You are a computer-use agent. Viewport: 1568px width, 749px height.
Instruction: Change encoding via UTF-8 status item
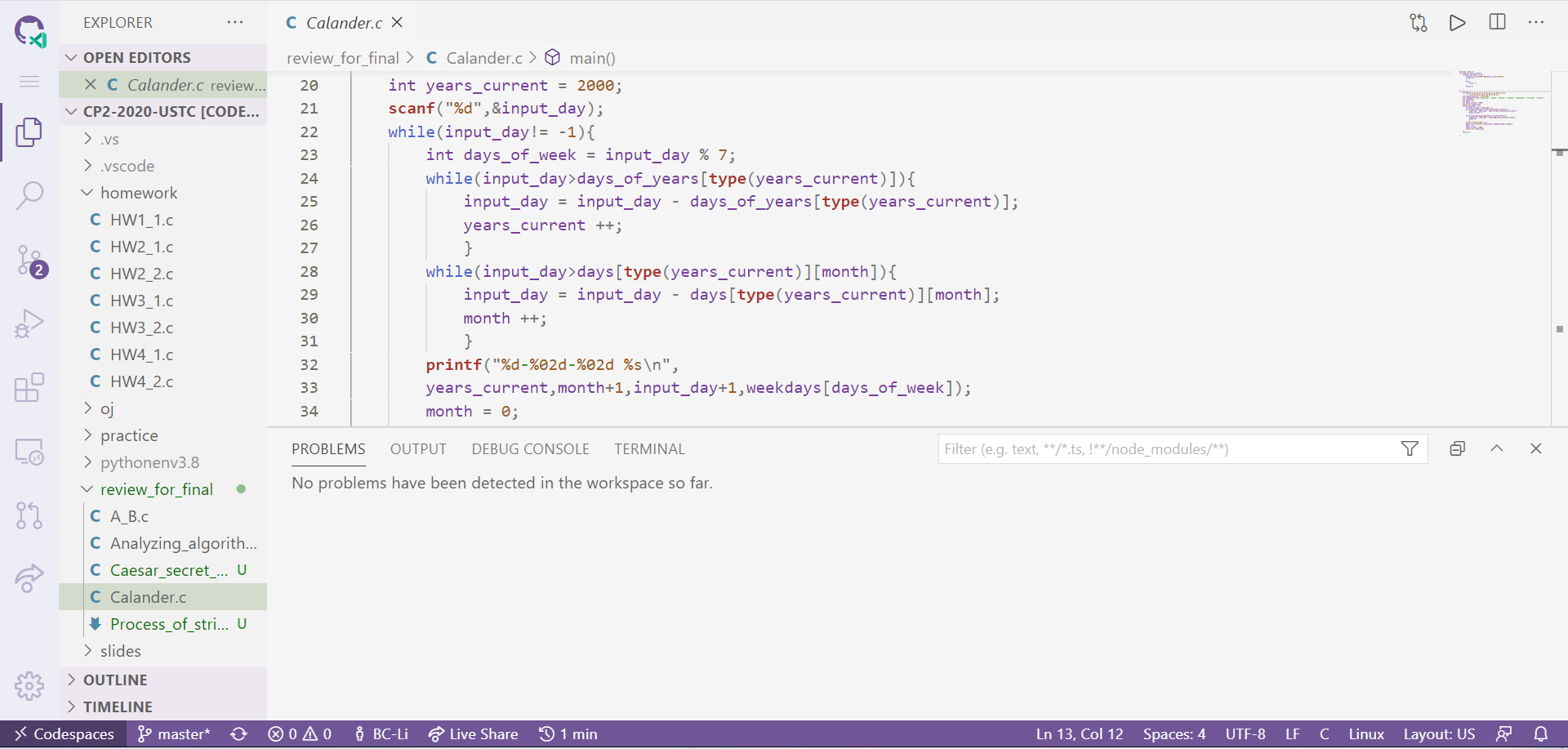tap(1245, 734)
